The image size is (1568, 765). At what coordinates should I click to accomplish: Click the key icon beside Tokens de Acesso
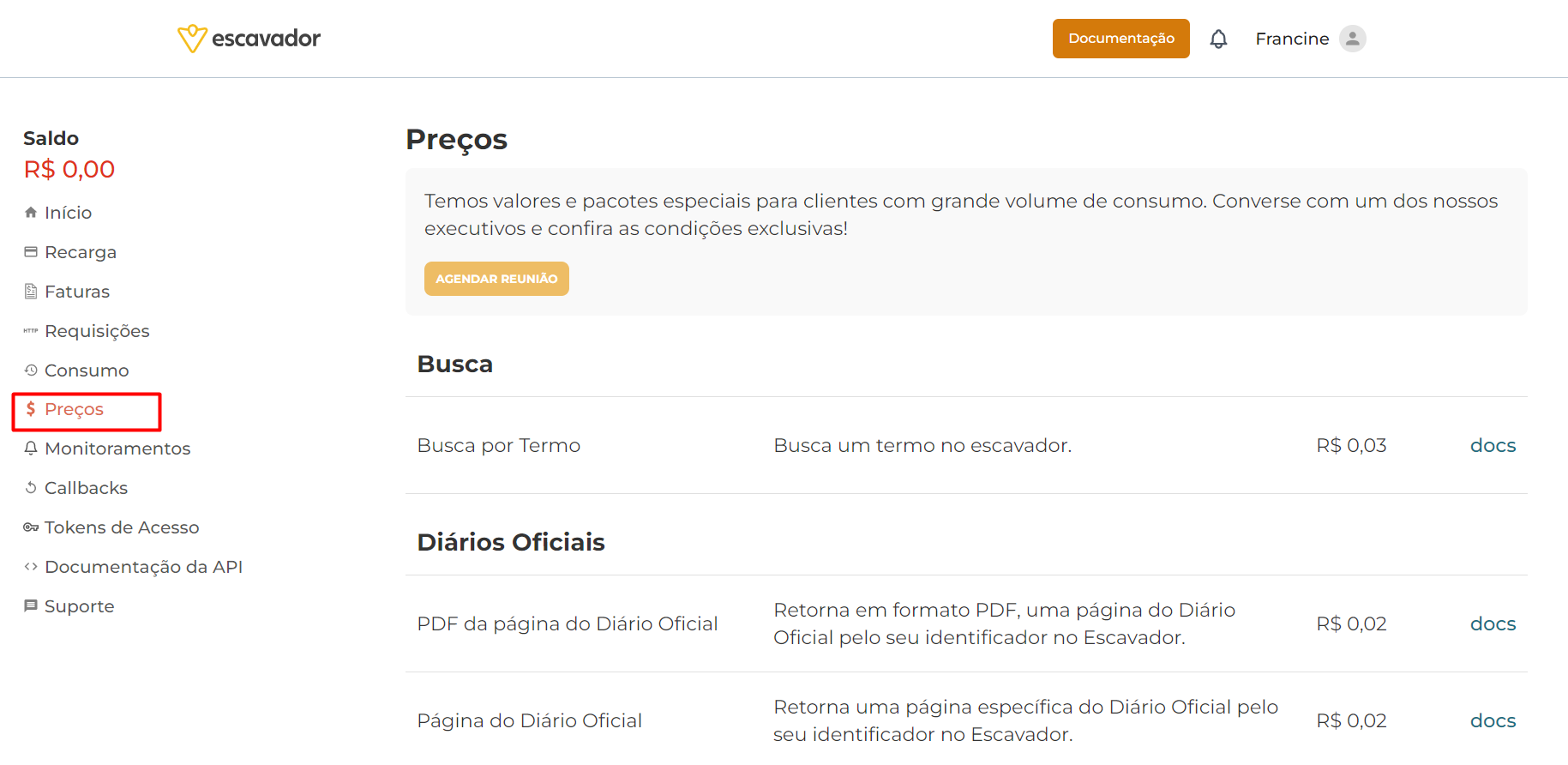coord(31,527)
